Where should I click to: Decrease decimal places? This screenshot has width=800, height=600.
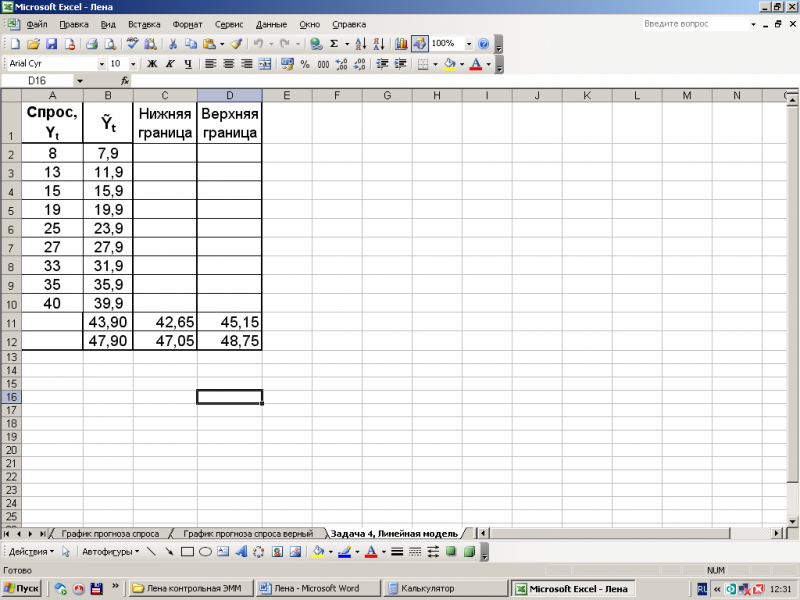[359, 64]
